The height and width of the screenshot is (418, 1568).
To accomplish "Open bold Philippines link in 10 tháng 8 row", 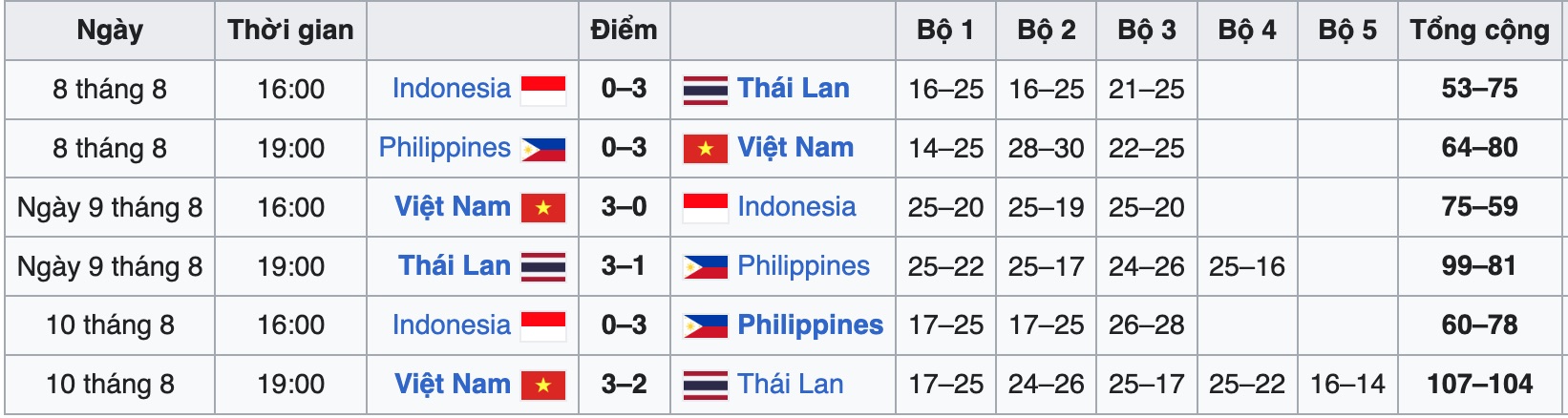I will [810, 325].
